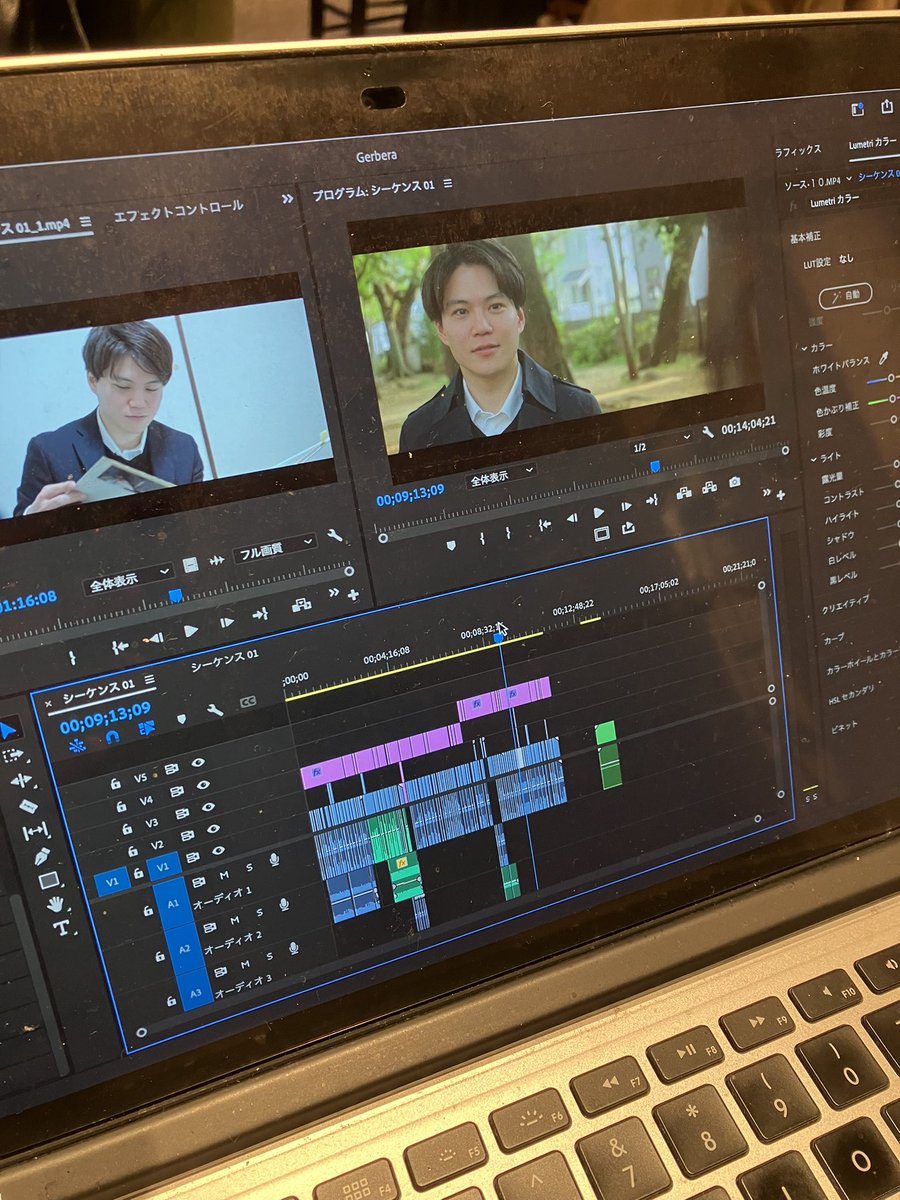Show overflow panels chevron in Source panel

288,198
